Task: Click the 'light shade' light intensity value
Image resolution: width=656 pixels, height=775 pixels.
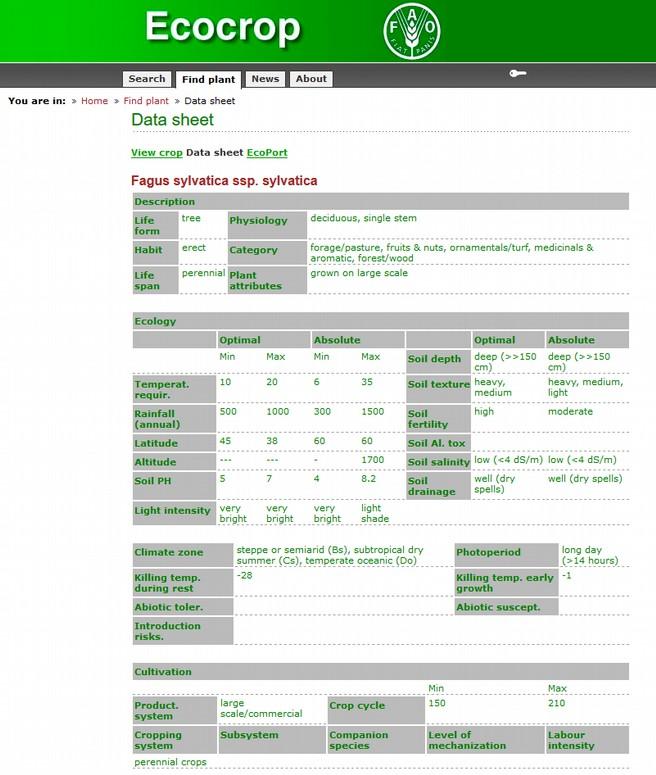Action: point(375,513)
